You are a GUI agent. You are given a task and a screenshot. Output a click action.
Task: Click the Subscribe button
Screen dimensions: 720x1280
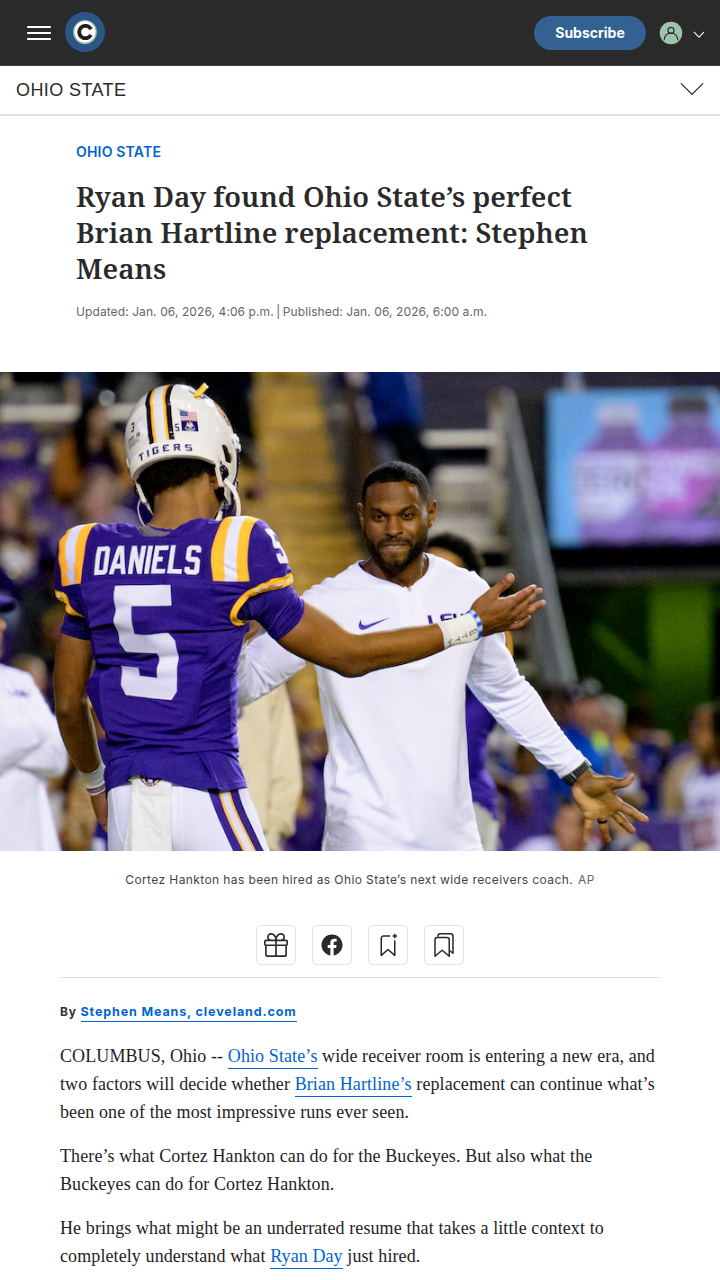[x=590, y=33]
